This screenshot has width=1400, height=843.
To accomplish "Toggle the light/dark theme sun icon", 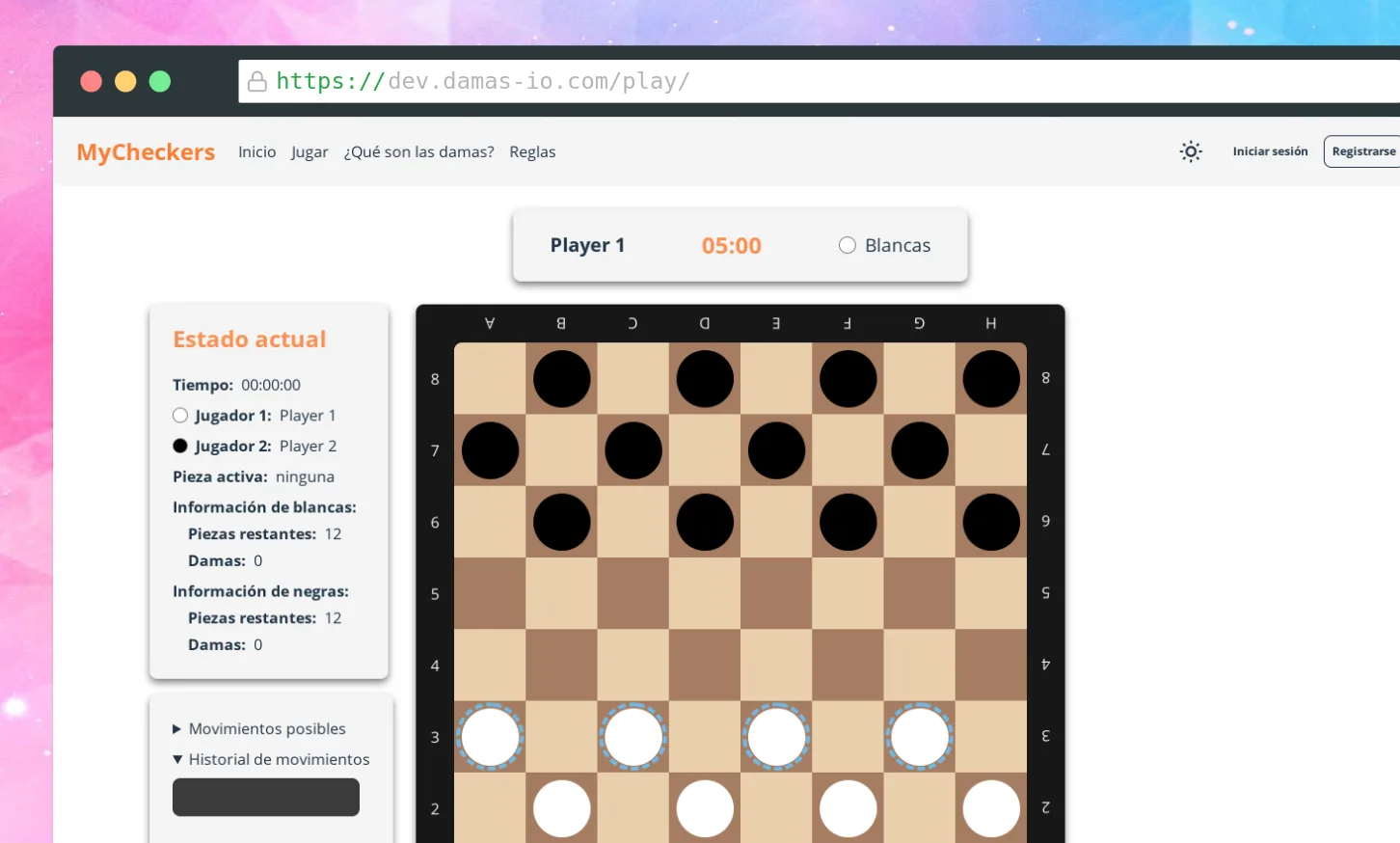I will (x=1191, y=151).
